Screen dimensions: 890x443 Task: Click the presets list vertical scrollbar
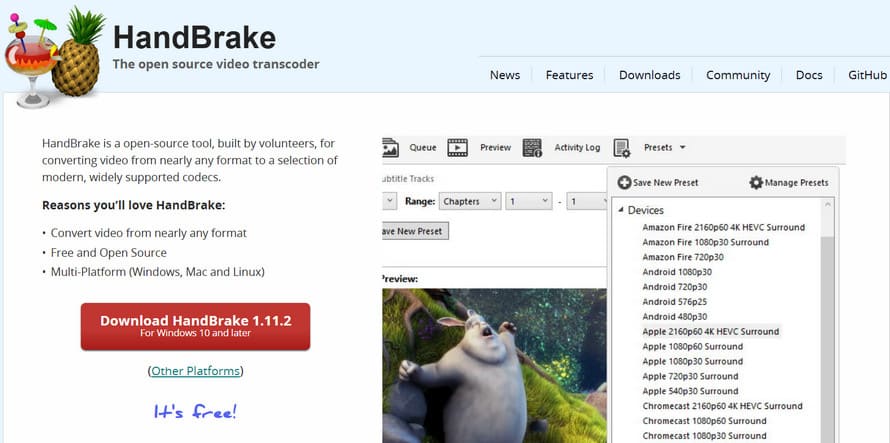coord(828,321)
